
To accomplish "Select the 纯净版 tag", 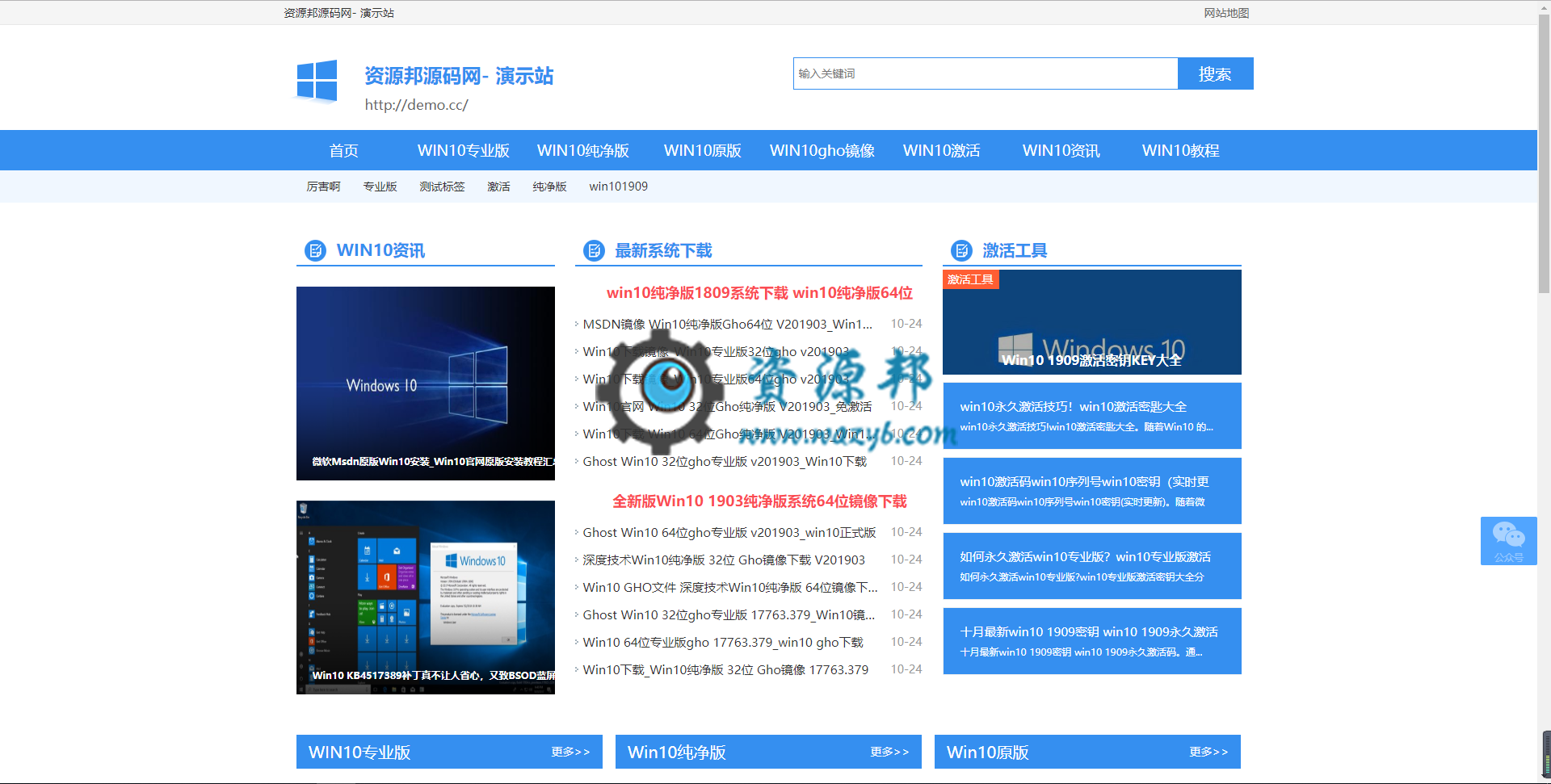I will (x=549, y=187).
